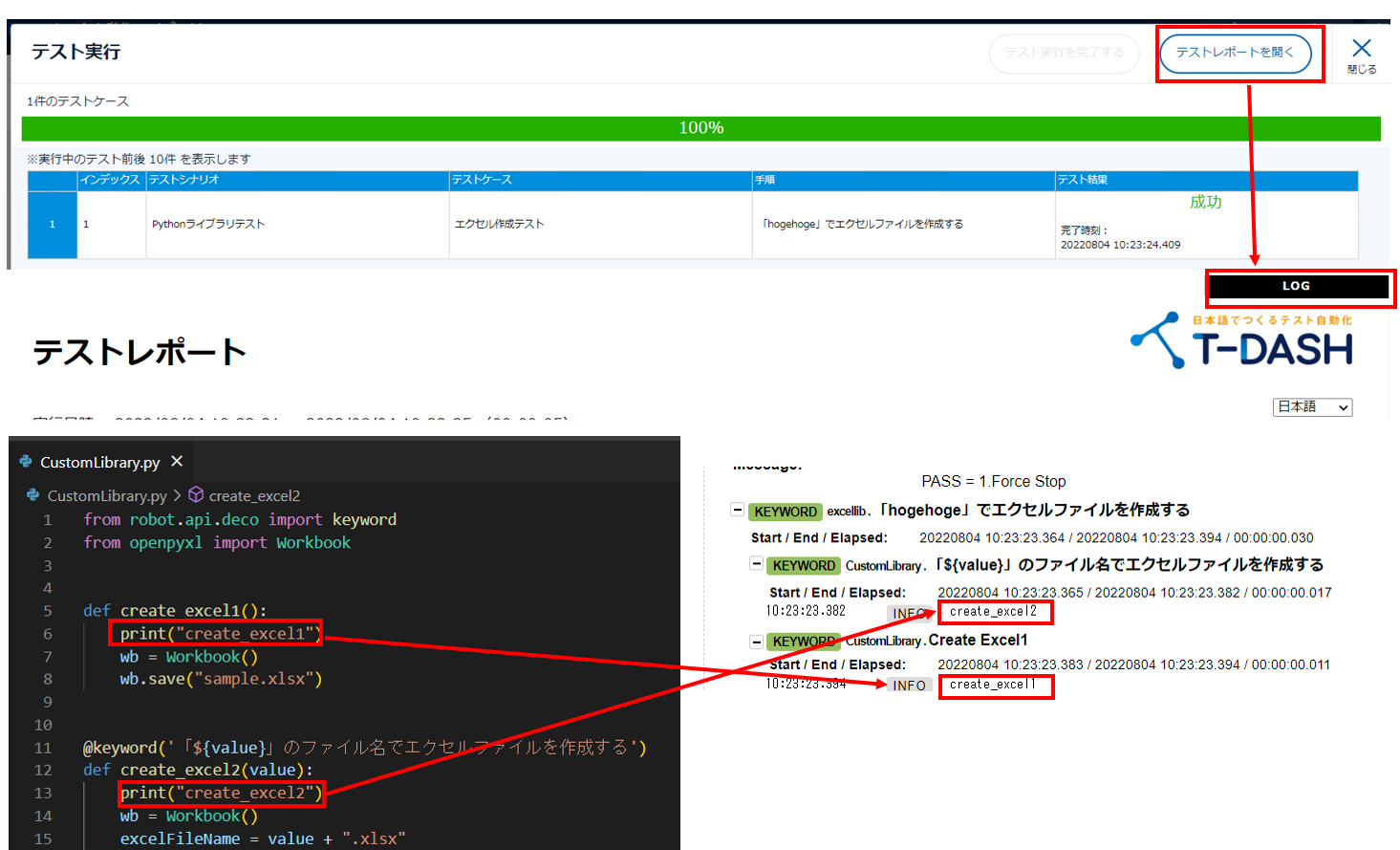The width and height of the screenshot is (1400, 850).
Task: Collapse the Create Excel1 keyword node
Action: coord(756,641)
